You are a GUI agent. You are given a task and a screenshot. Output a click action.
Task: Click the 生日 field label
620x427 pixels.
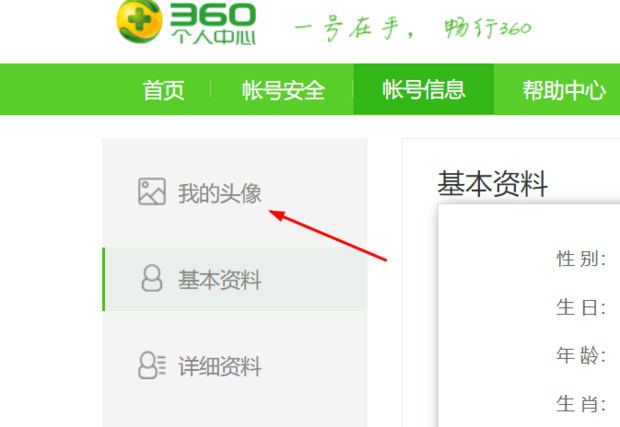[x=581, y=308]
